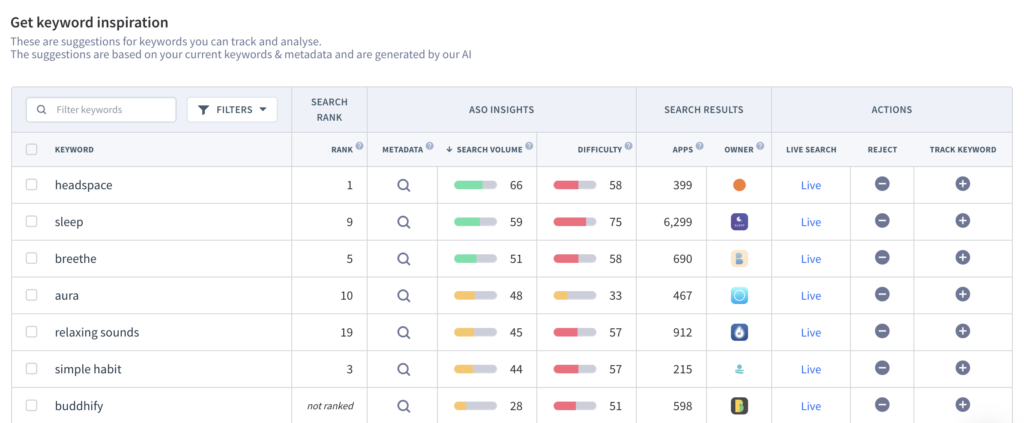Check the aura row checkbox
Viewport: 1024px width, 423px height.
click(x=31, y=295)
